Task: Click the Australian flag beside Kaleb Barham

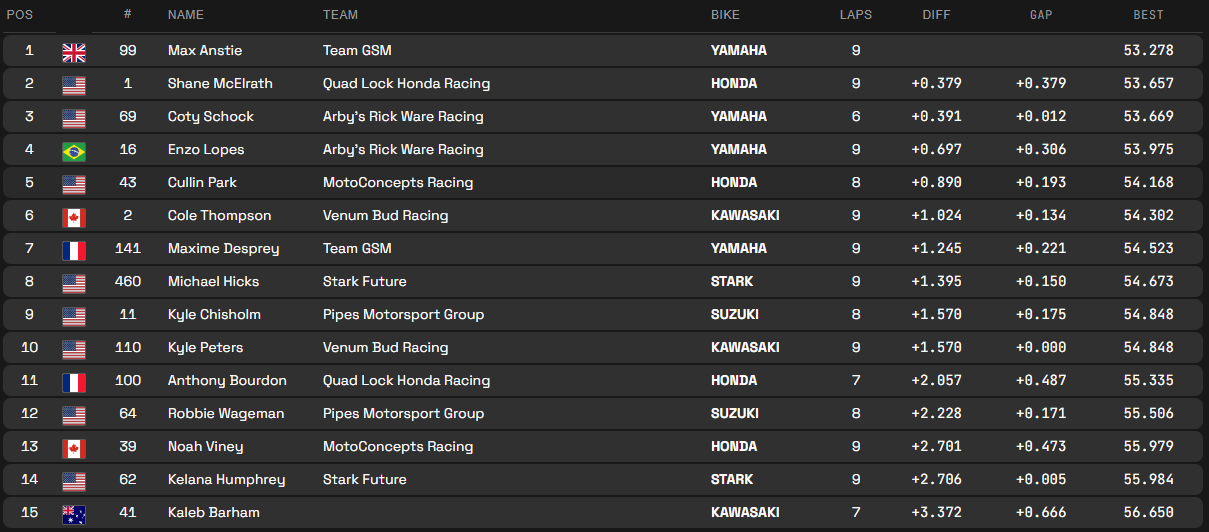Action: tap(74, 513)
